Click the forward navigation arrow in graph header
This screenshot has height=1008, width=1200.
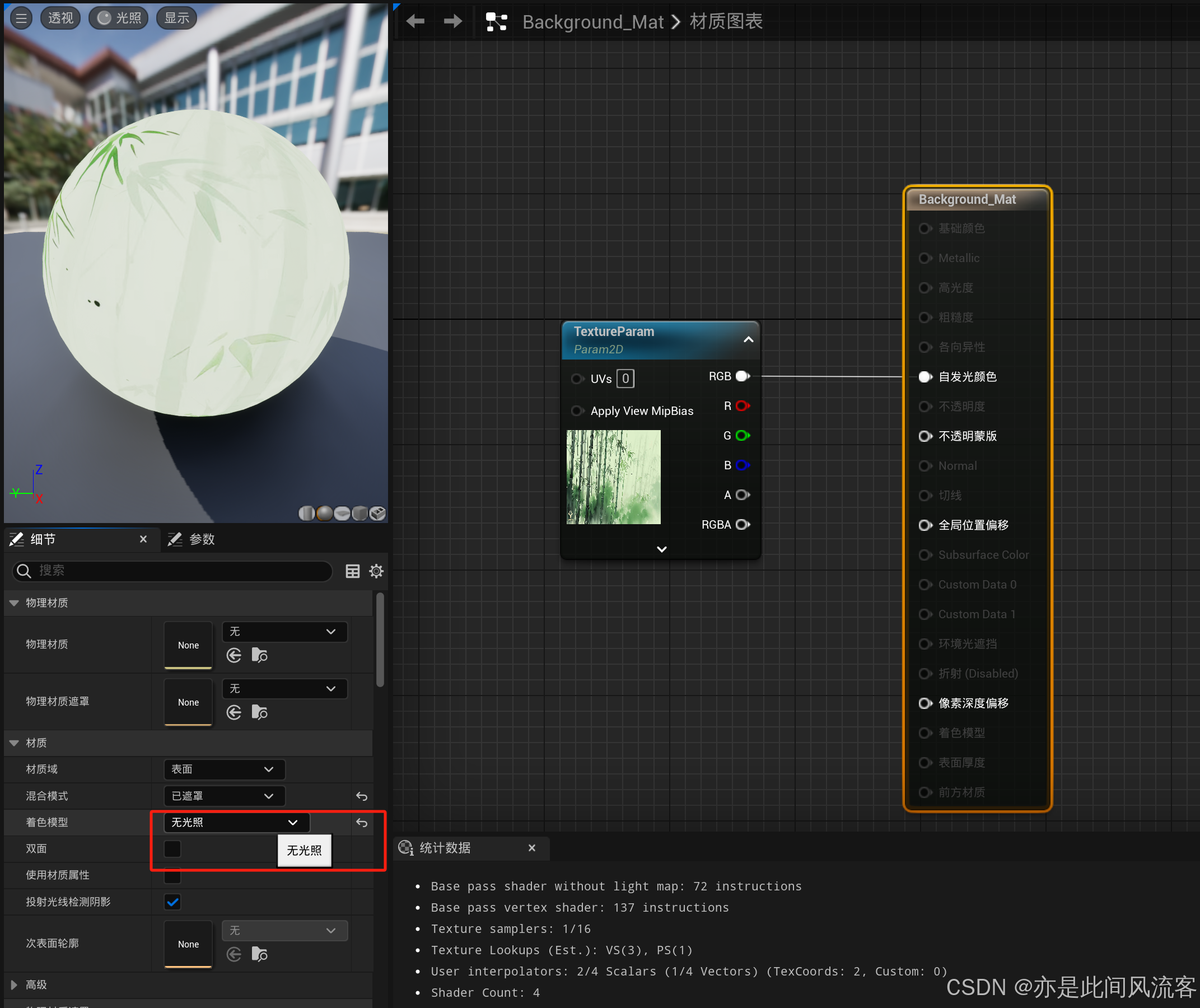452,22
